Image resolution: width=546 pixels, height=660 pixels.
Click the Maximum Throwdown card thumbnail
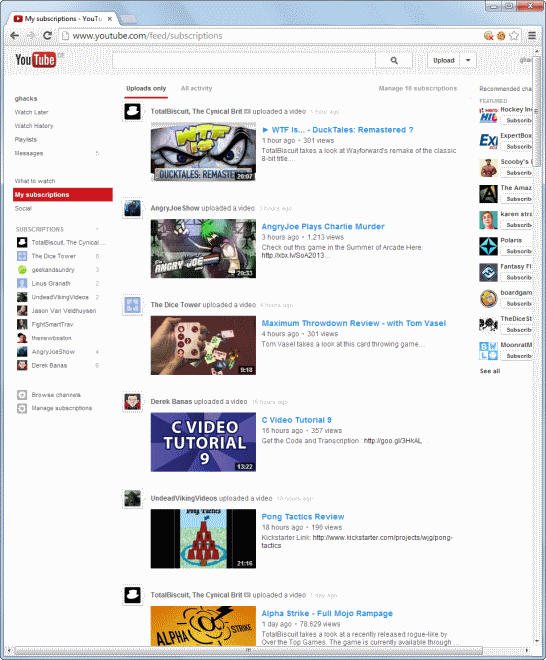(203, 345)
